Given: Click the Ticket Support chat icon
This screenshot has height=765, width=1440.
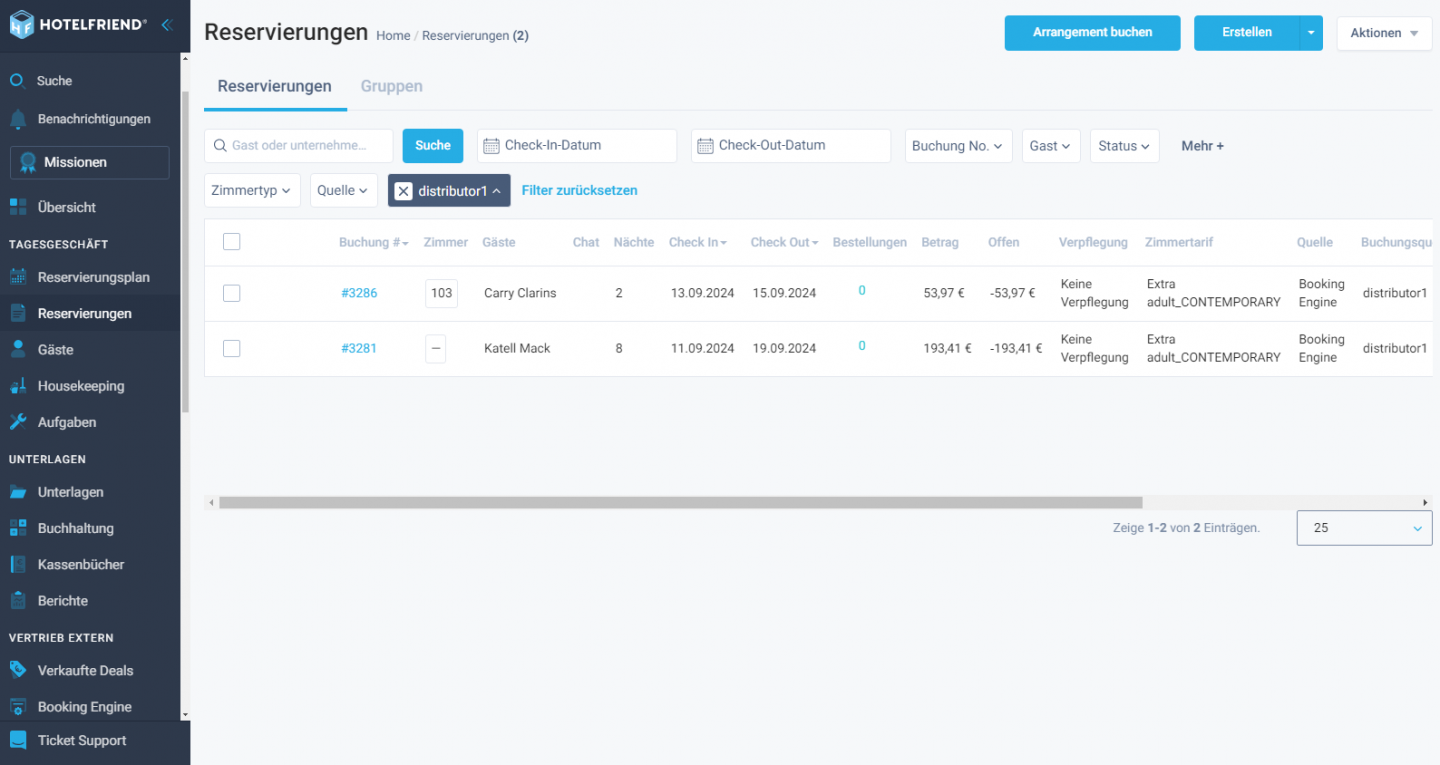Looking at the screenshot, I should point(18,740).
